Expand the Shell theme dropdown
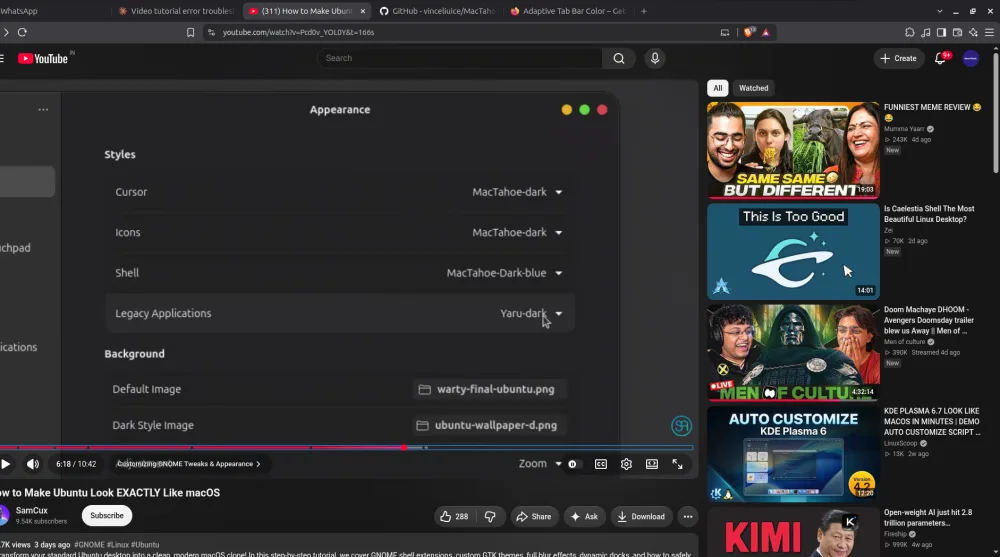 (504, 272)
